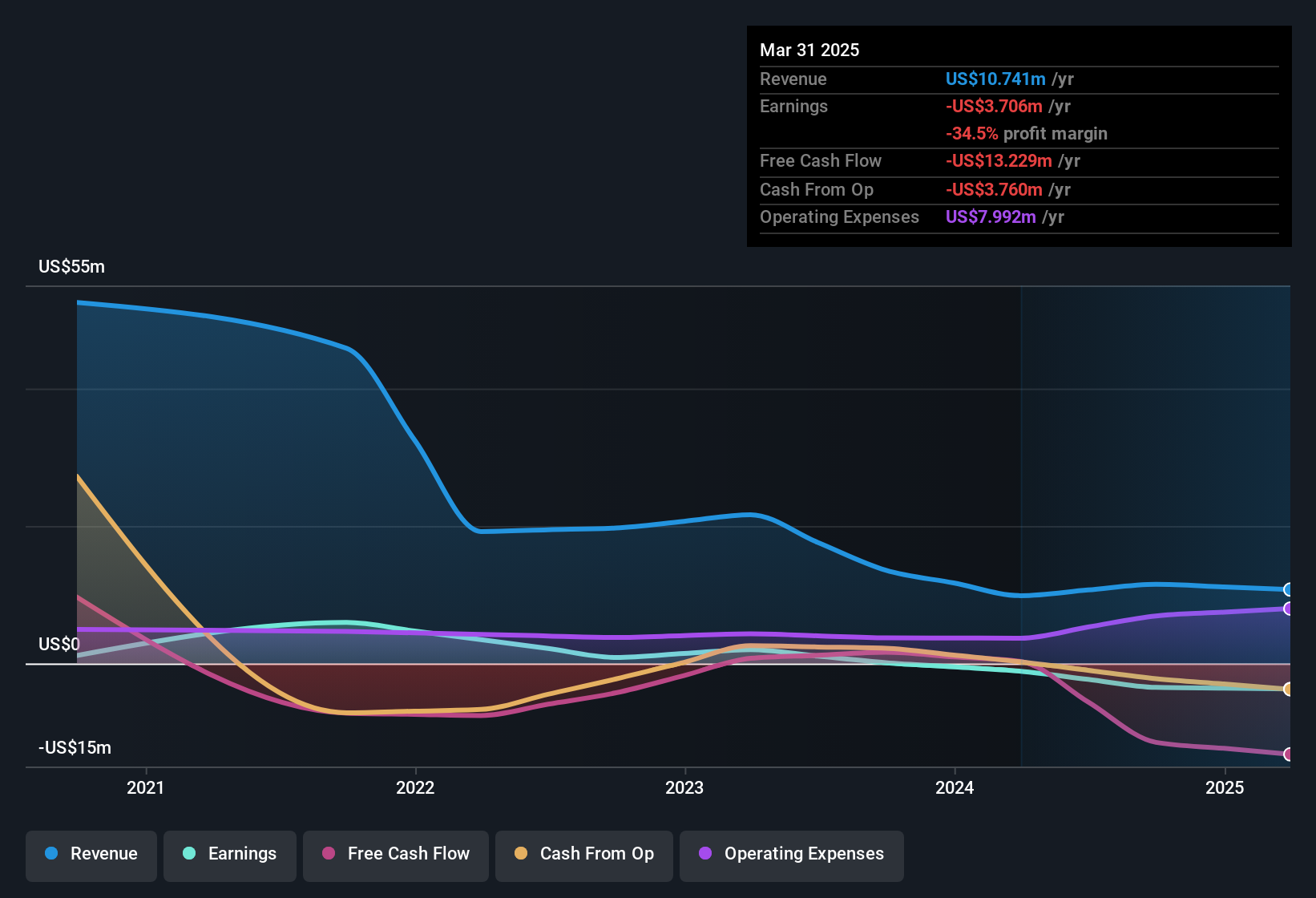Click the Cash From Op label in tooltip
The width and height of the screenshot is (1316, 898).
pyautogui.click(x=817, y=190)
